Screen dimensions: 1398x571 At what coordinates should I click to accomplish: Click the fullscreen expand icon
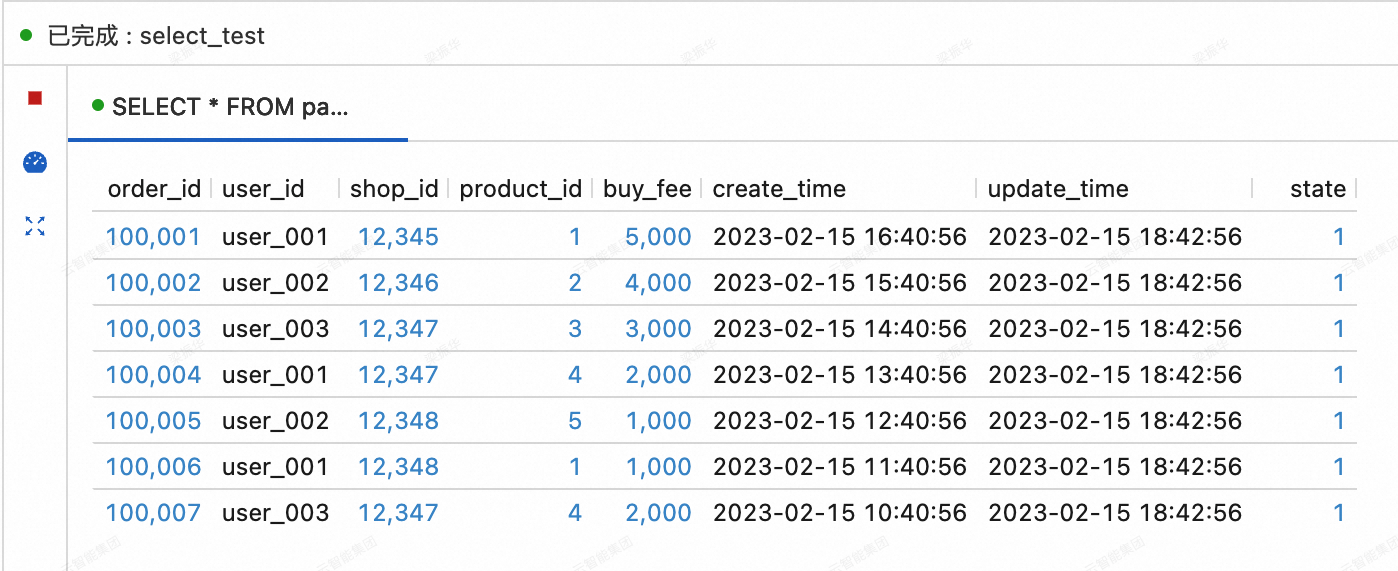tap(35, 226)
